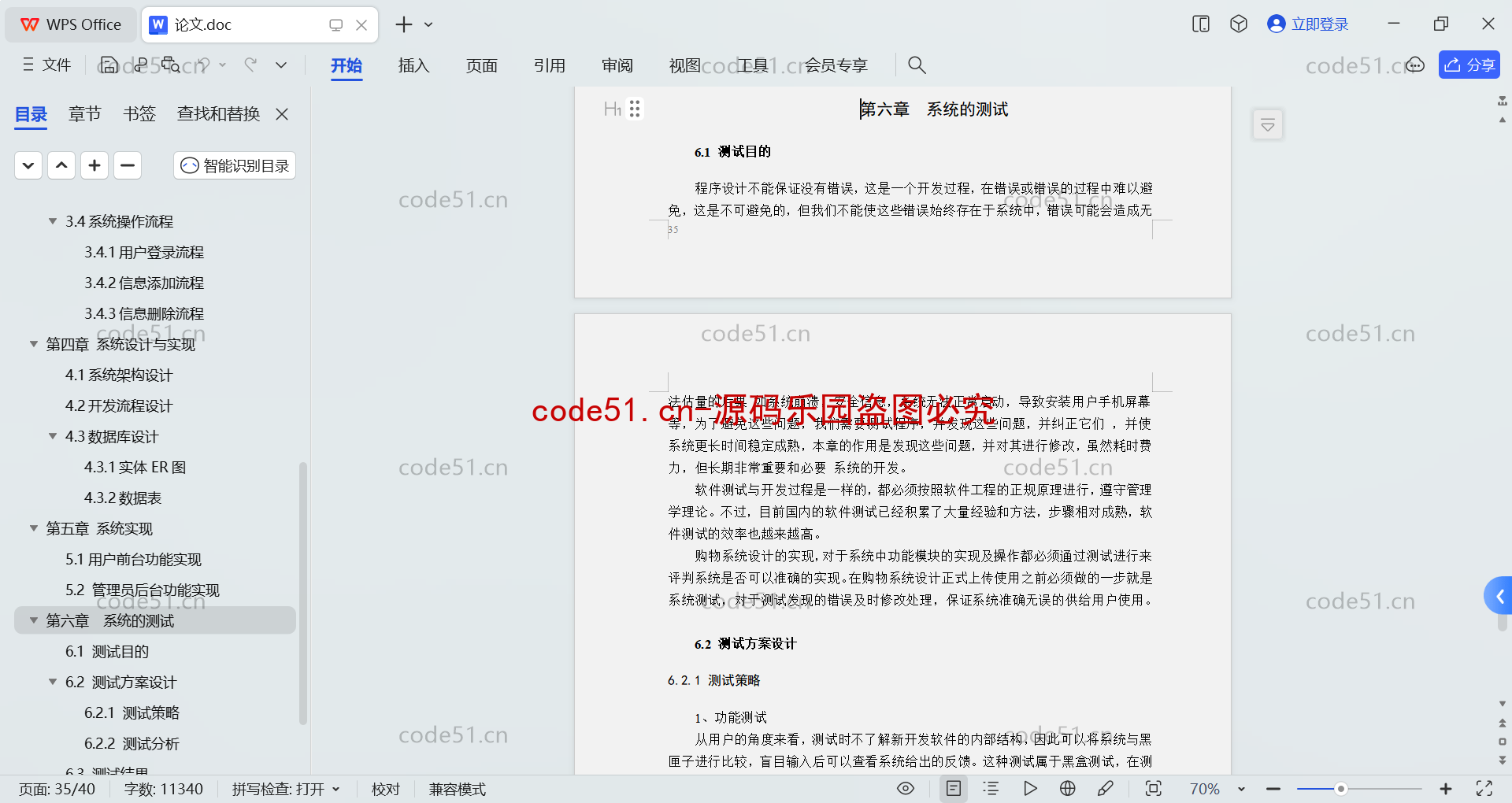Click the pen annotation mode icon
Image resolution: width=1512 pixels, height=803 pixels.
pos(1106,788)
